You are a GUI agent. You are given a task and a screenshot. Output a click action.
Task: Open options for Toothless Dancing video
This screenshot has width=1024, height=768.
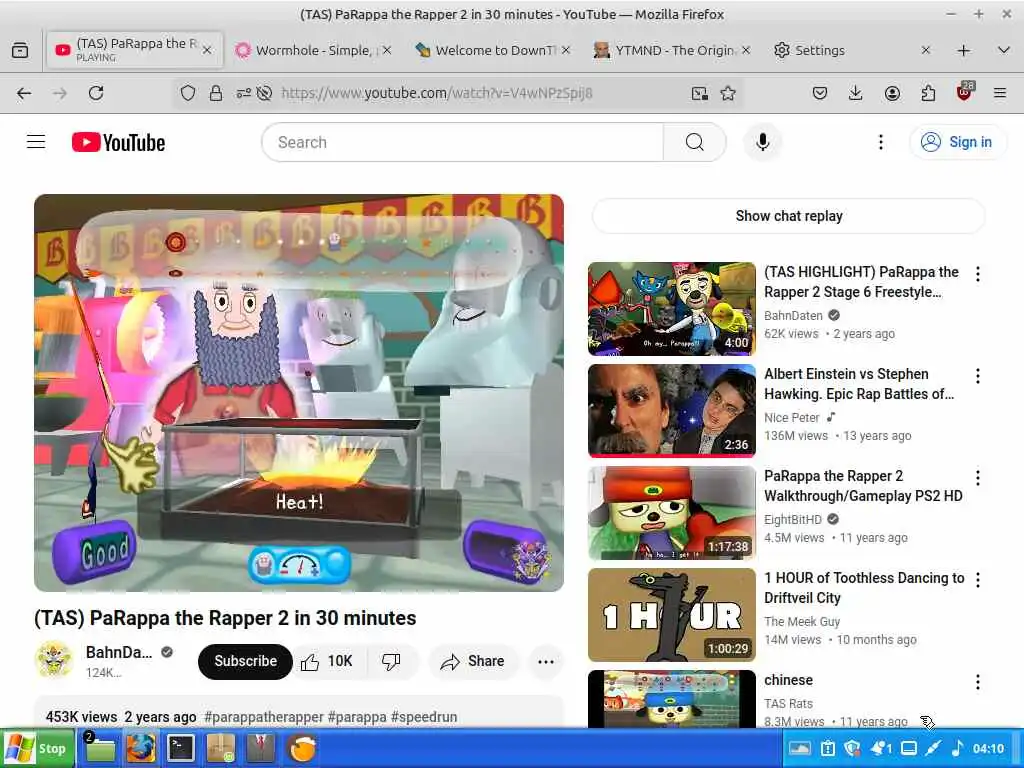pos(978,580)
